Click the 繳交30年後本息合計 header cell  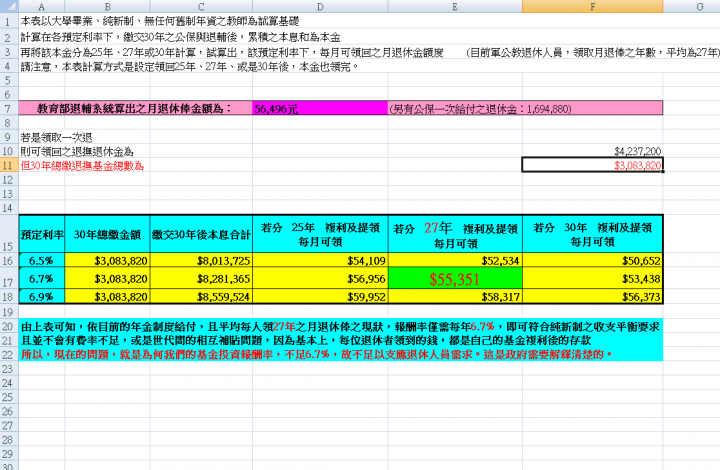[201, 234]
